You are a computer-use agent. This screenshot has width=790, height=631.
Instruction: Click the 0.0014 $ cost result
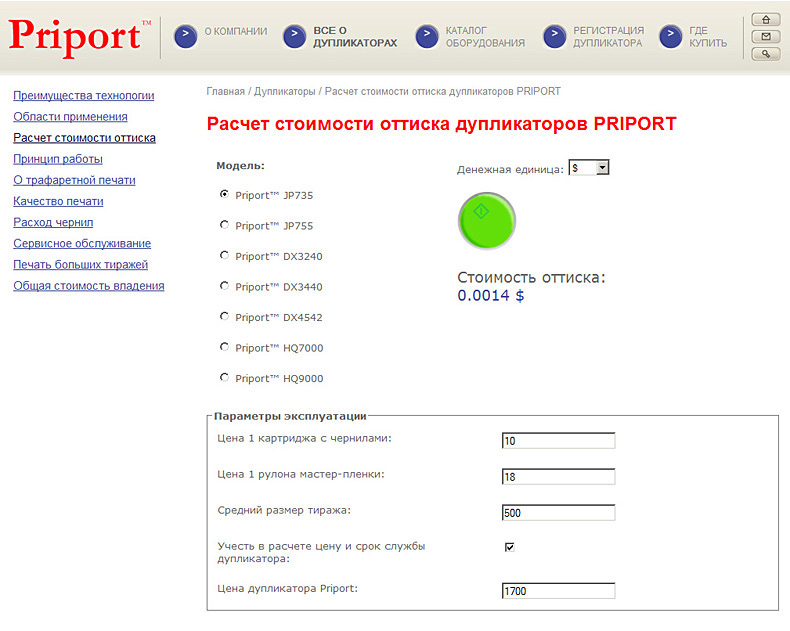(491, 295)
